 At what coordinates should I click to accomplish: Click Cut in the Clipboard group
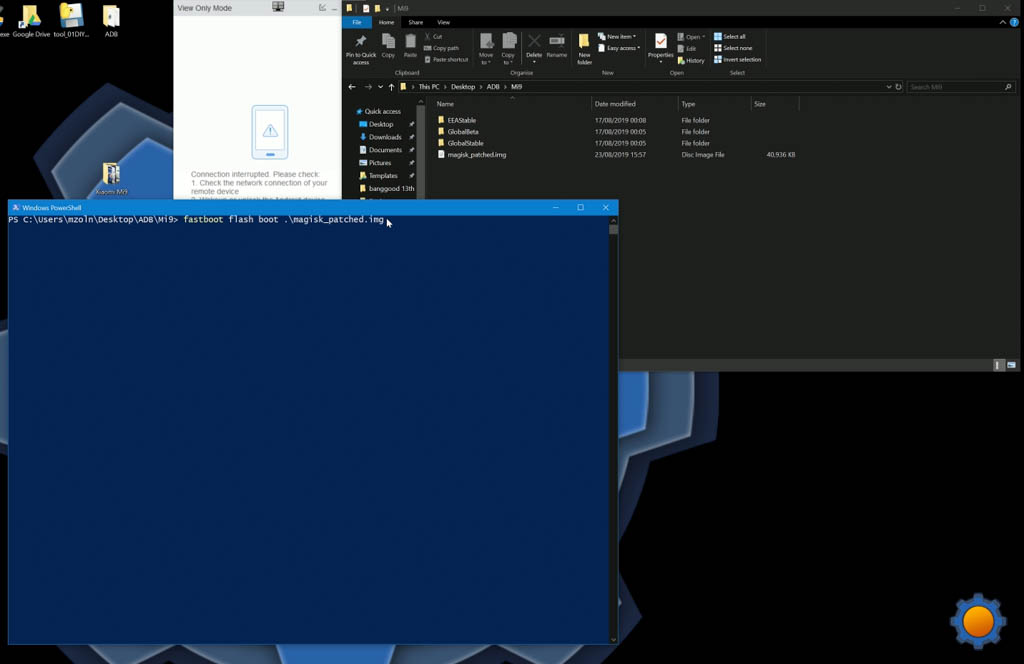(434, 37)
